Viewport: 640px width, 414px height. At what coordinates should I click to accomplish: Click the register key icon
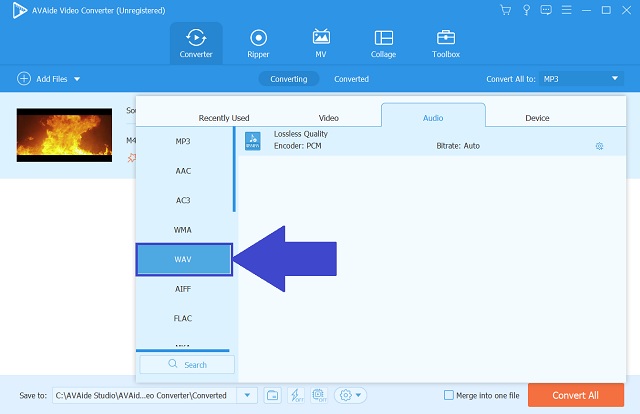pyautogui.click(x=526, y=10)
